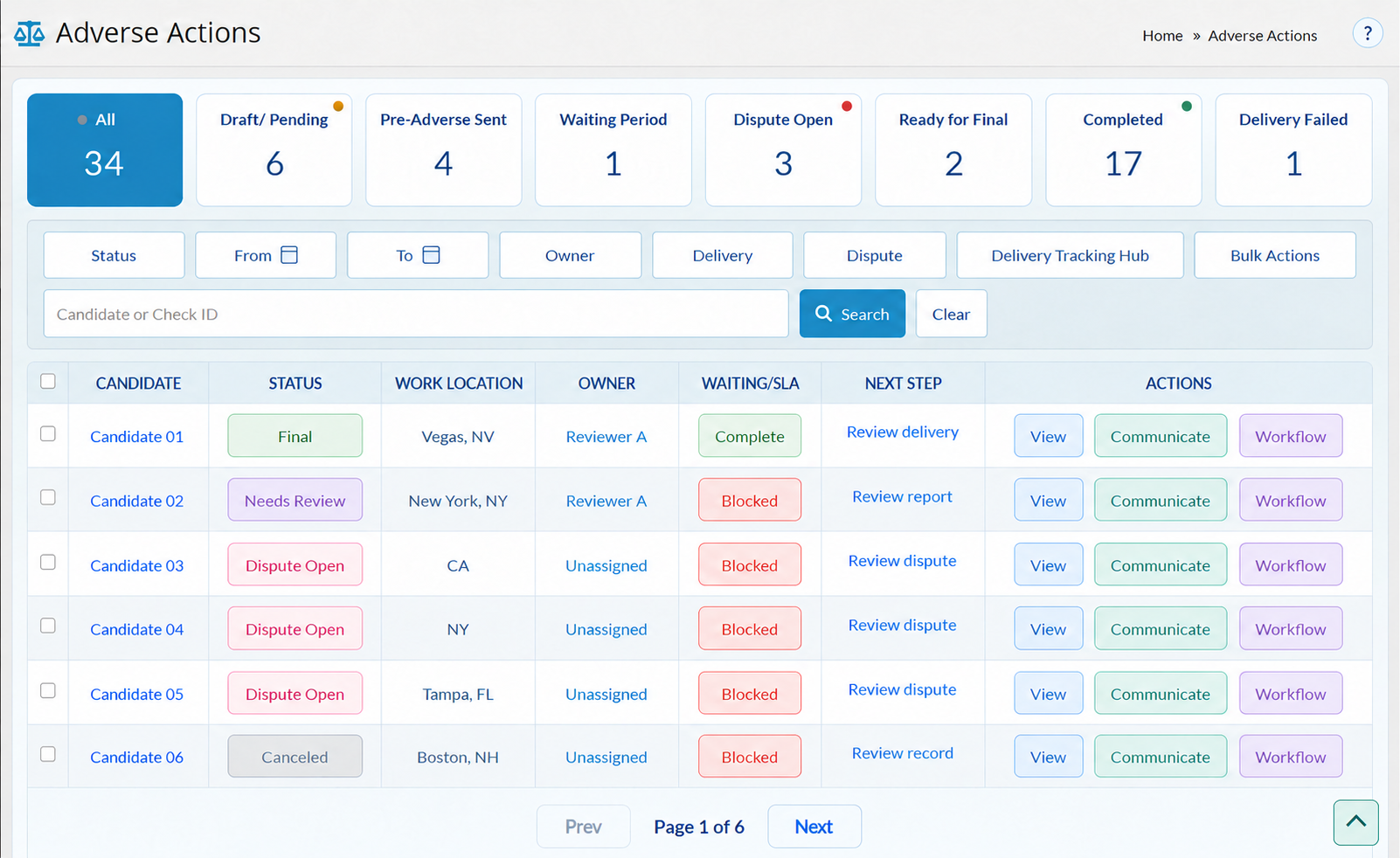Click the calendar icon in From filter

(x=289, y=255)
